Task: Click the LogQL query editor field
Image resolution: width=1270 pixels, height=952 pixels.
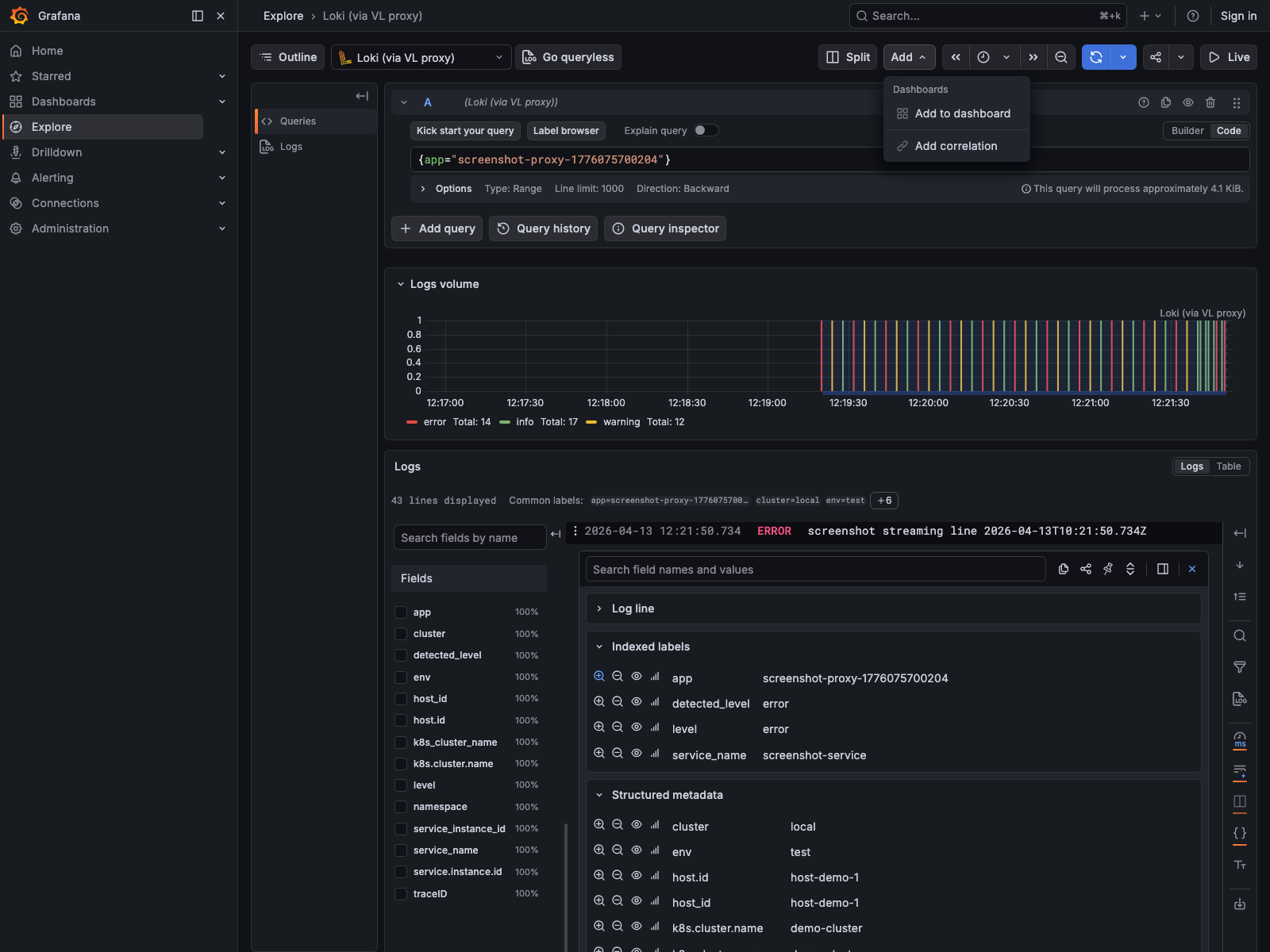Action: (829, 159)
